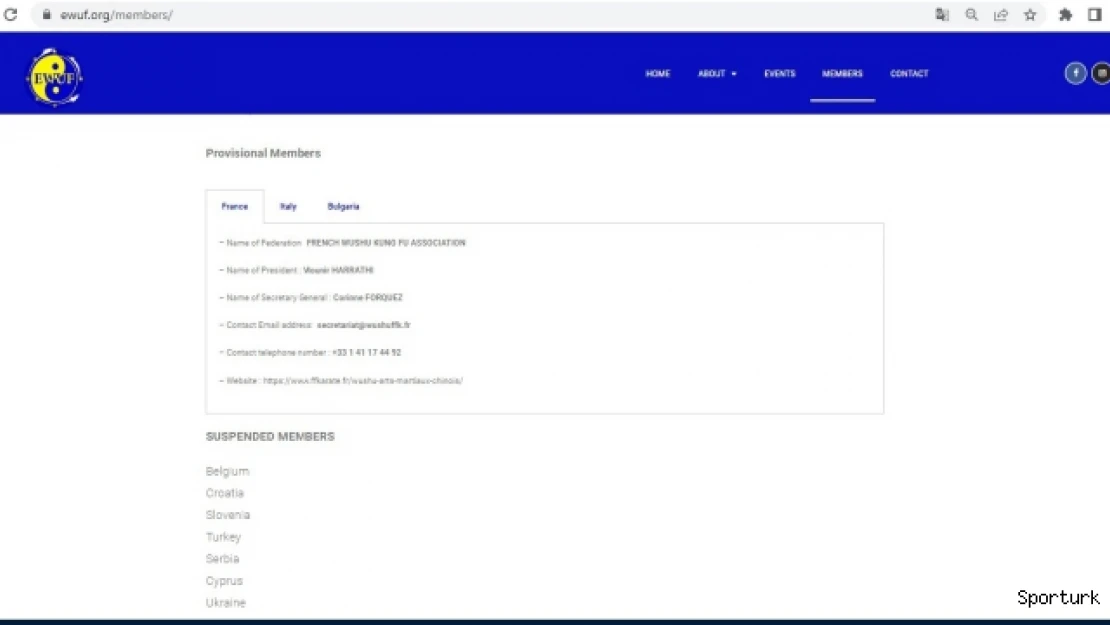View site info via padlock icon
Screen dimensions: 1110x625
(x=45, y=15)
